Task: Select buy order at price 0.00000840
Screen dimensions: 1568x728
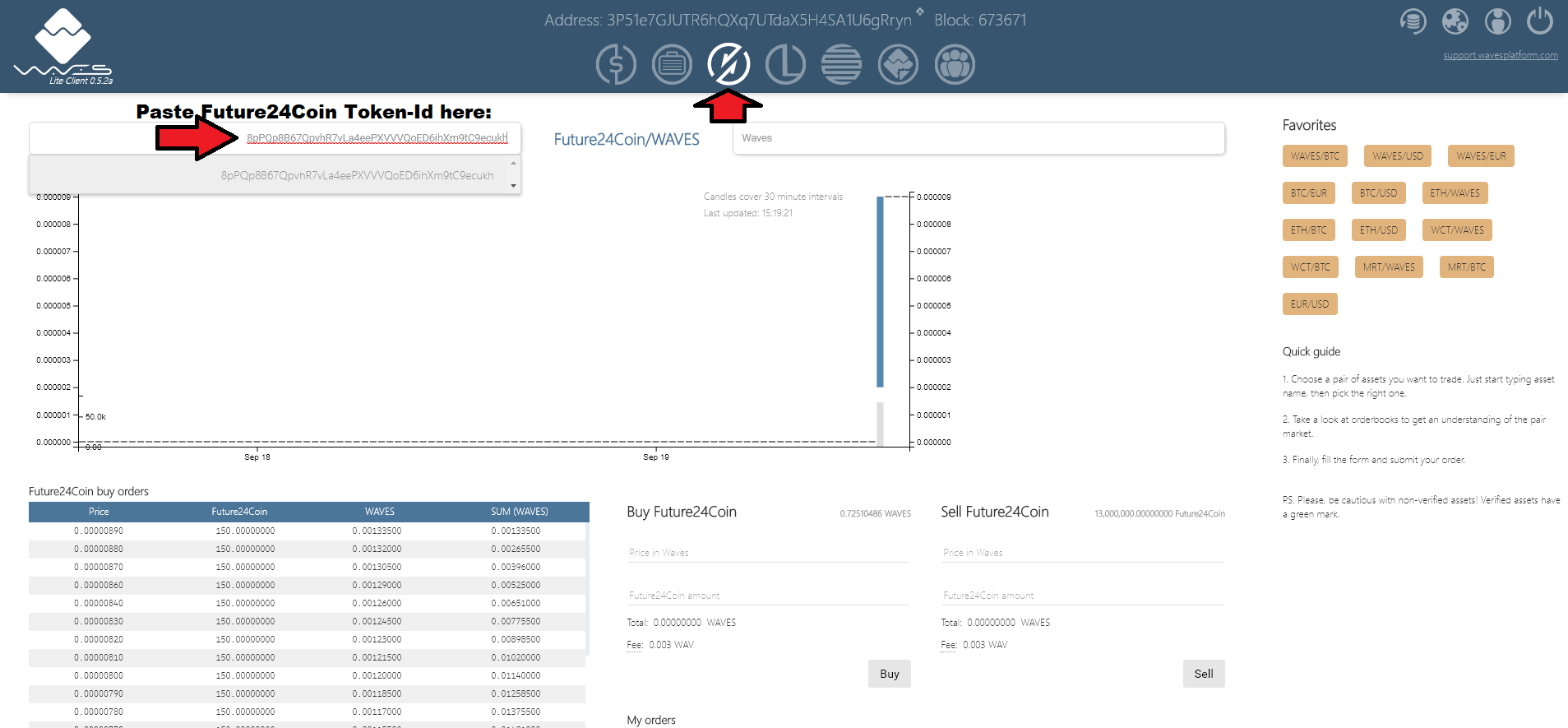Action: pyautogui.click(x=307, y=603)
